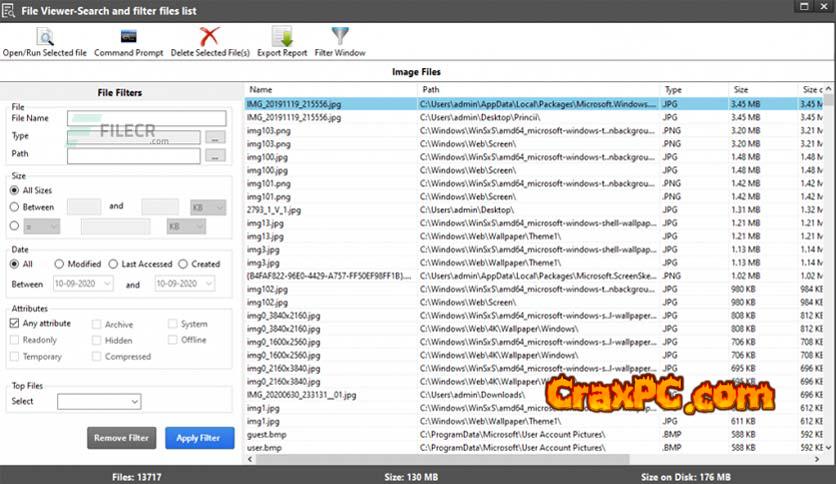Click the Apply Filter button
836x484 pixels.
point(200,438)
